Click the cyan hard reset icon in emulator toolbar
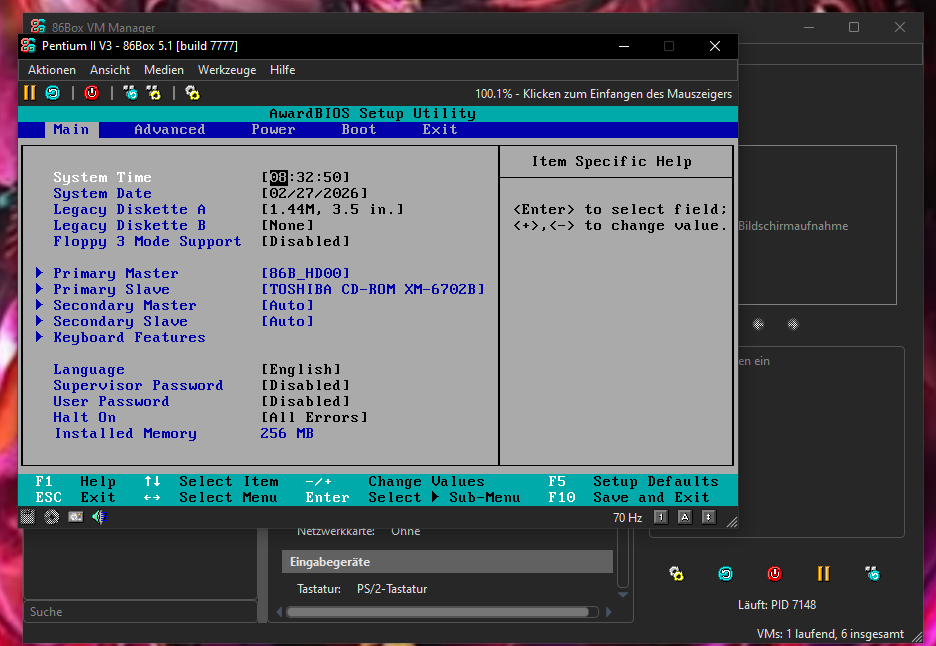Screen dimensions: 936x646 (x=53, y=93)
